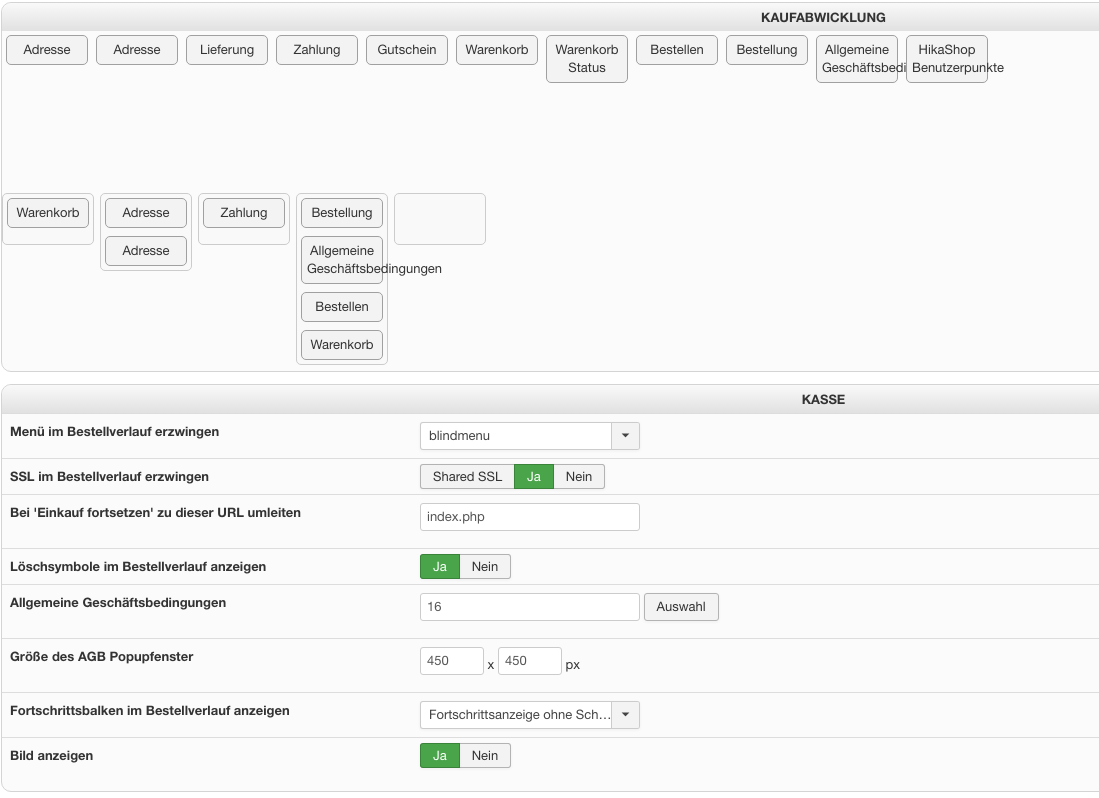Set Löschsymbole anzeigen to Nein
Screen dimensions: 1099x798
485,567
